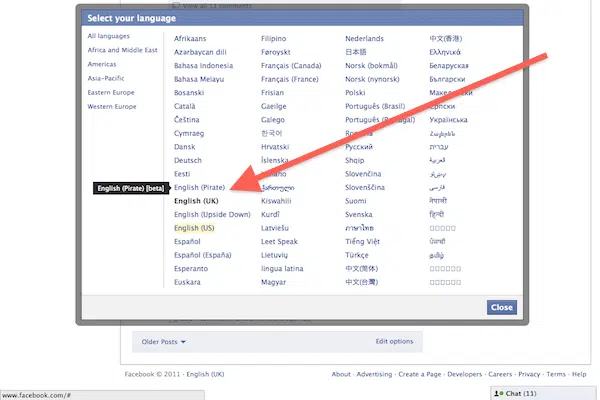Select Español (España) language
600x400 pixels.
click(x=202, y=255)
